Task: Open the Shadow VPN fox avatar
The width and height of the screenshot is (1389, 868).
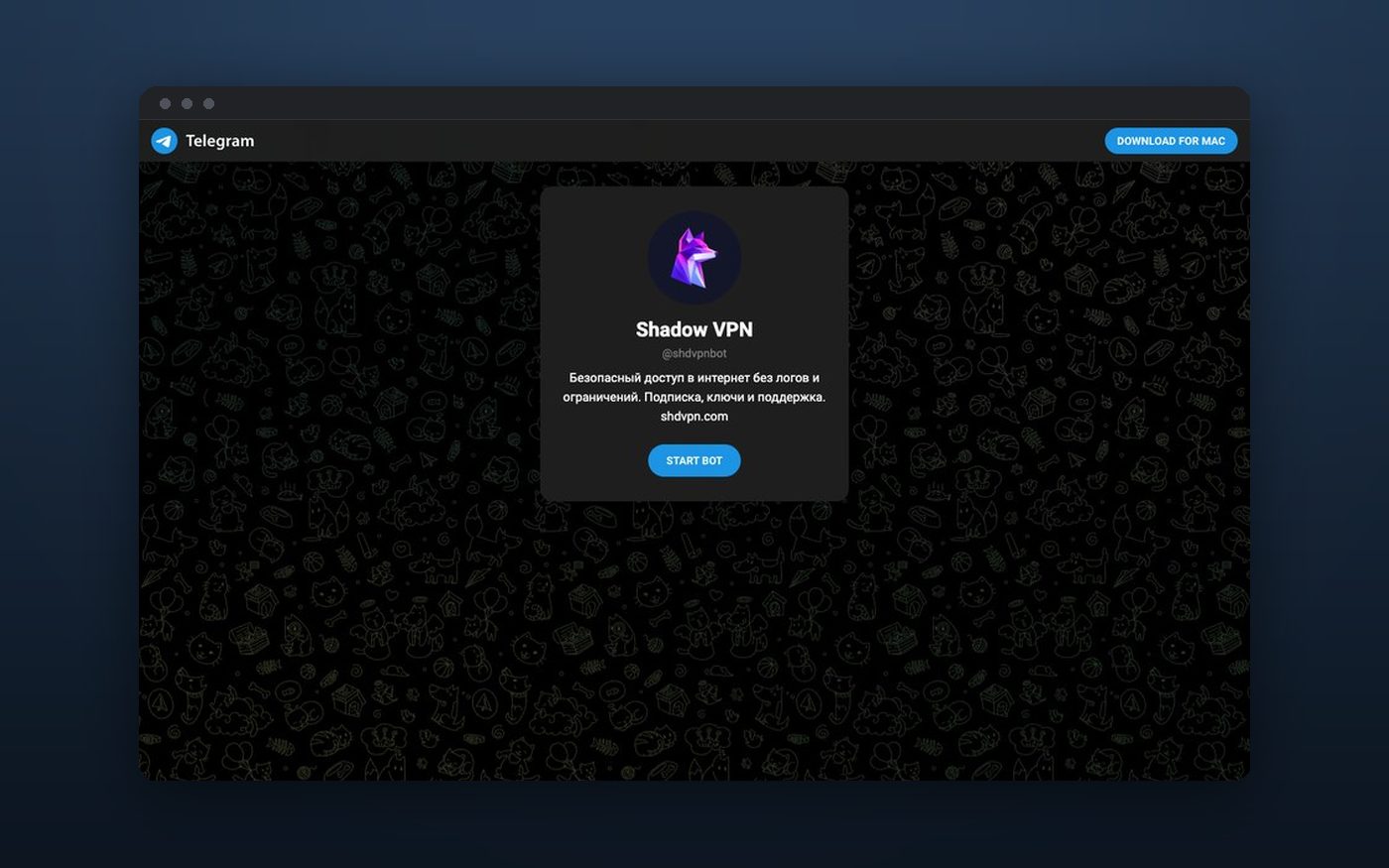Action: pos(694,257)
